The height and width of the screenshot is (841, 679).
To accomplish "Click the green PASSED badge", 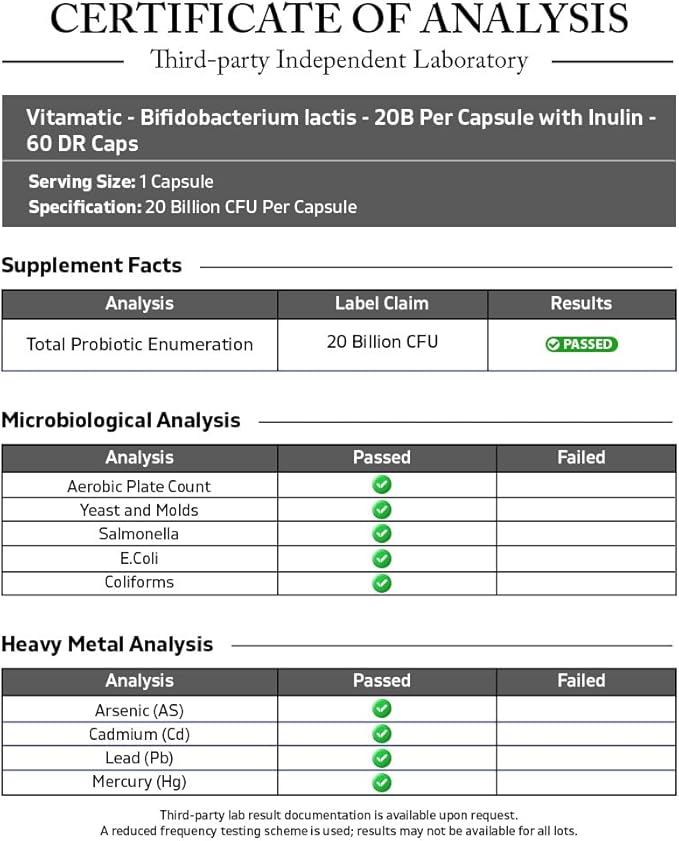I will pos(581,344).
